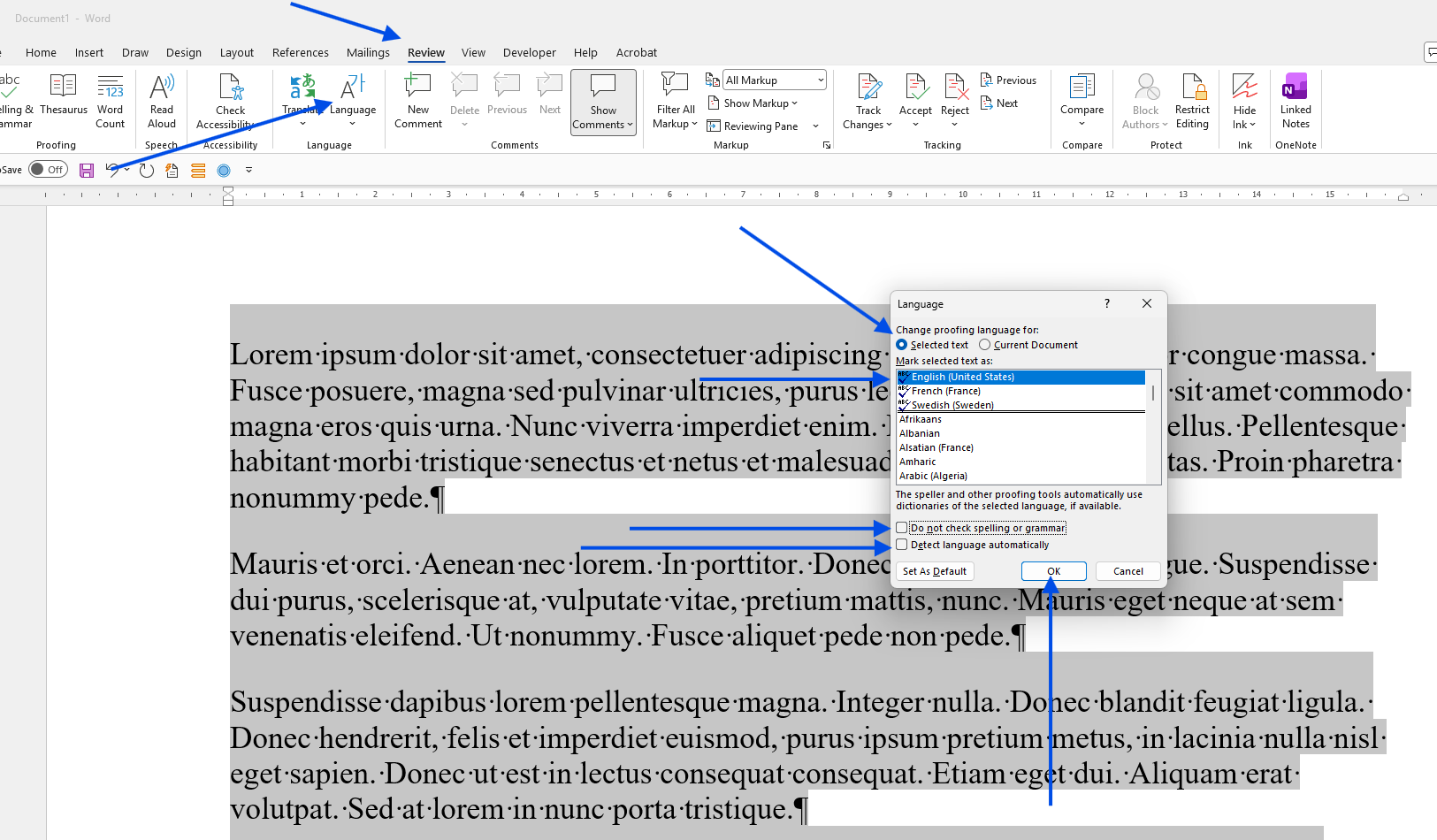Expand the Undo history dropdown arrow

tap(127, 170)
